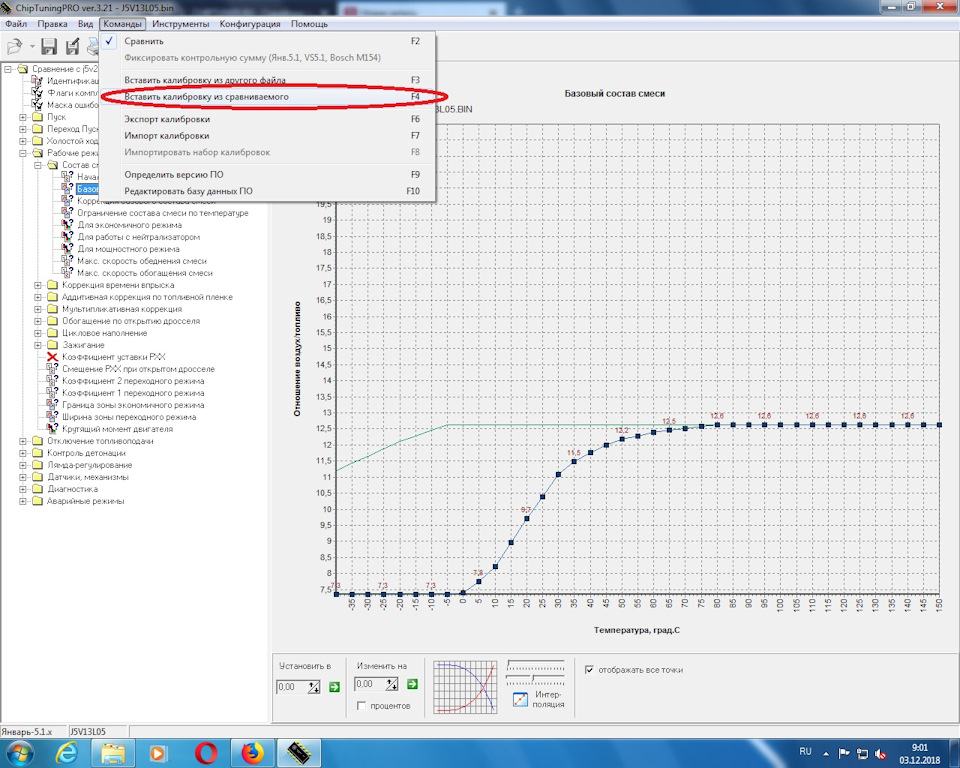
Task: Click the icon of Граница зоны экономичного режима
Action: (53, 405)
